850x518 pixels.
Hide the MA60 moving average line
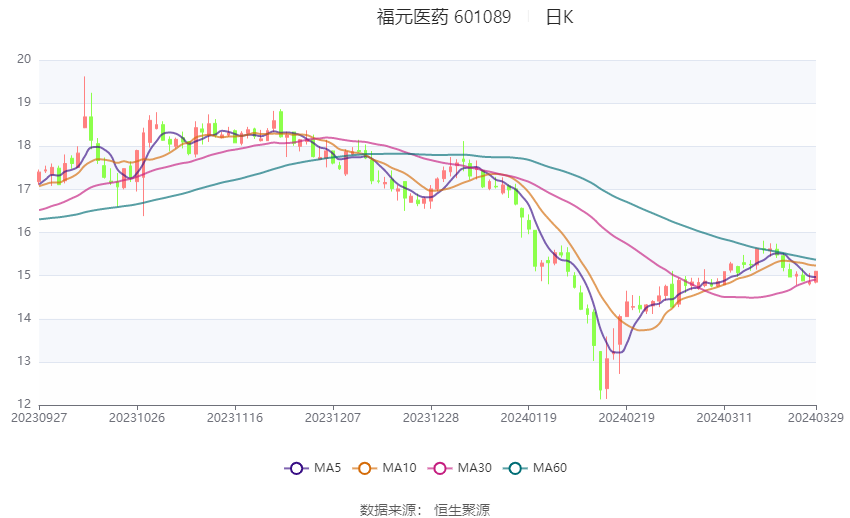514,467
